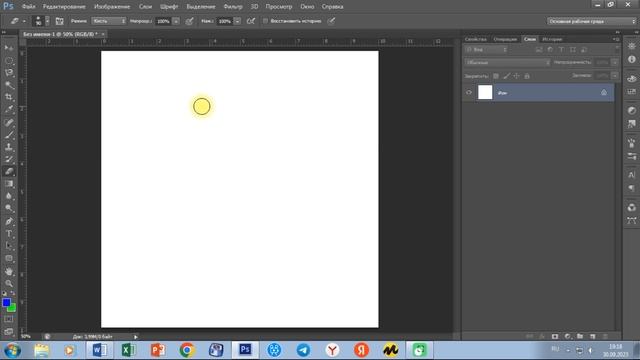This screenshot has width=640, height=360.
Task: Toggle pressure for opacity button
Action: pyautogui.click(x=189, y=21)
